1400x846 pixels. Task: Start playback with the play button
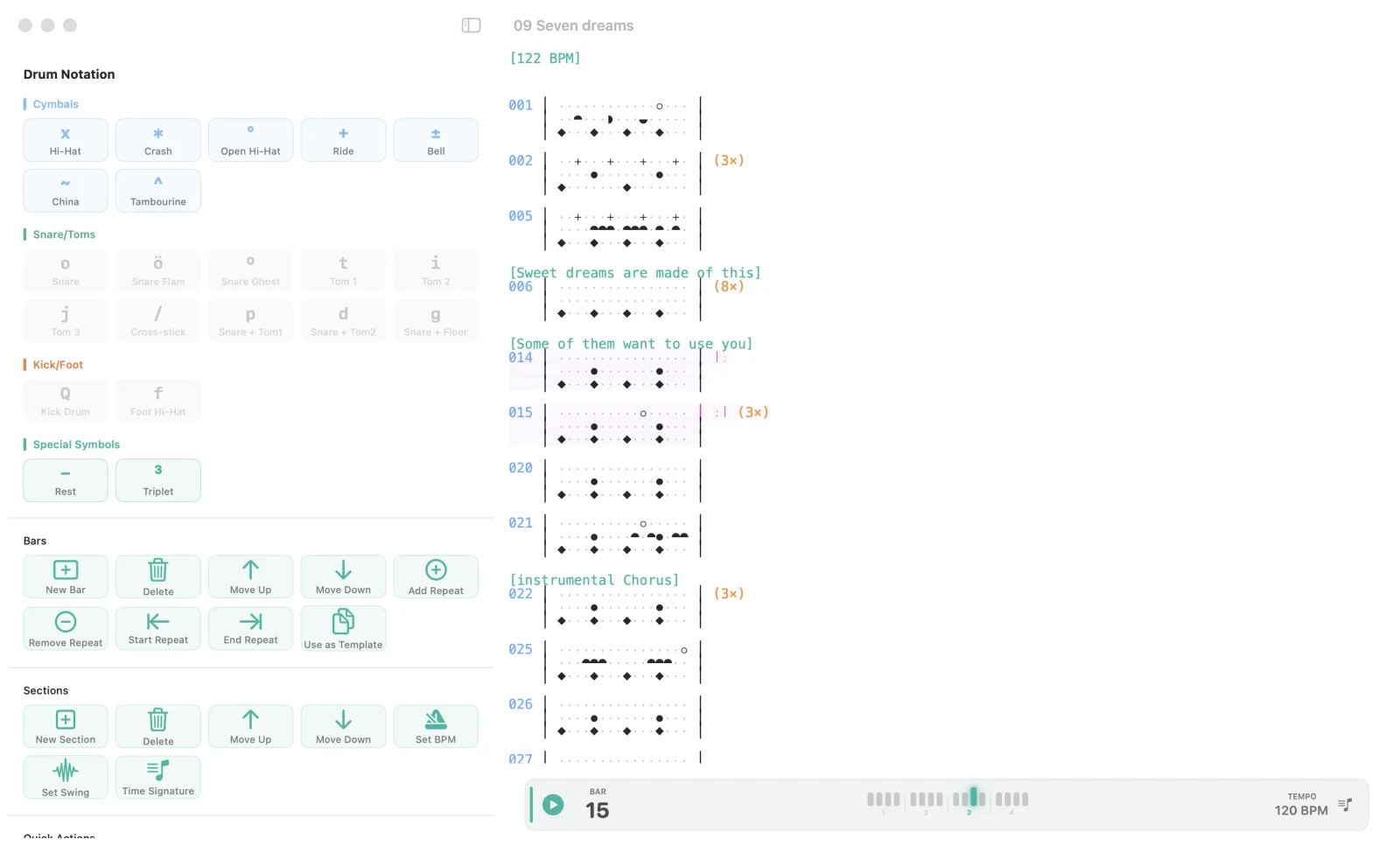pyautogui.click(x=553, y=804)
